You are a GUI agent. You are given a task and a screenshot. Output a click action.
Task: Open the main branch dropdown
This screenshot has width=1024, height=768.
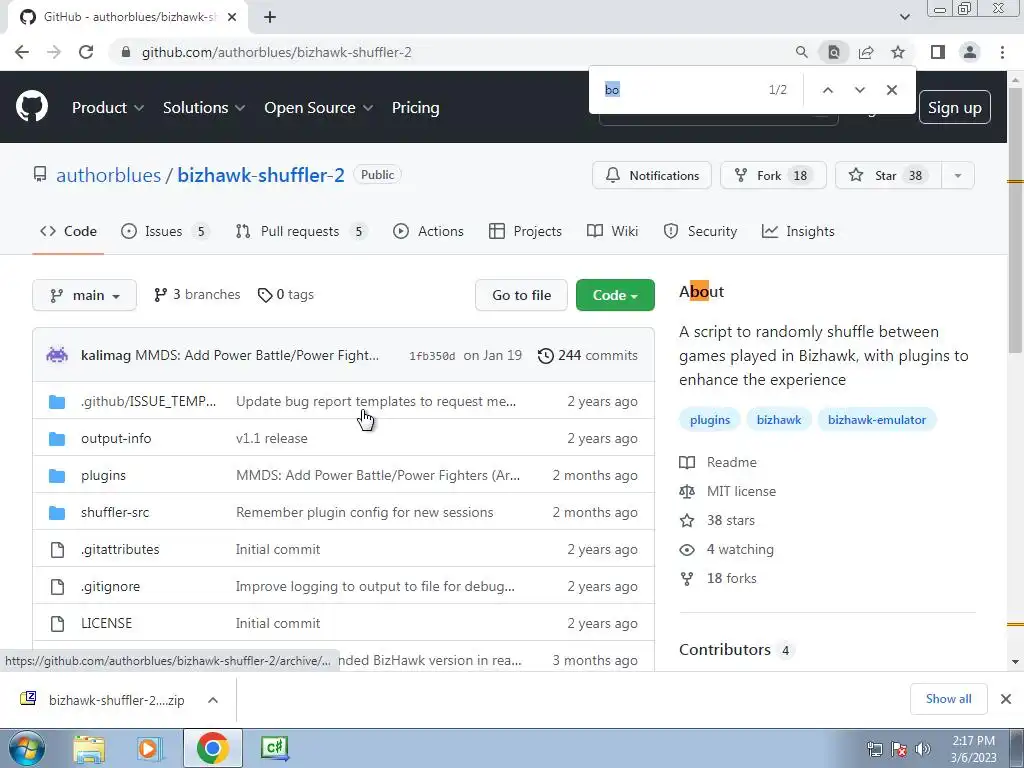click(84, 295)
